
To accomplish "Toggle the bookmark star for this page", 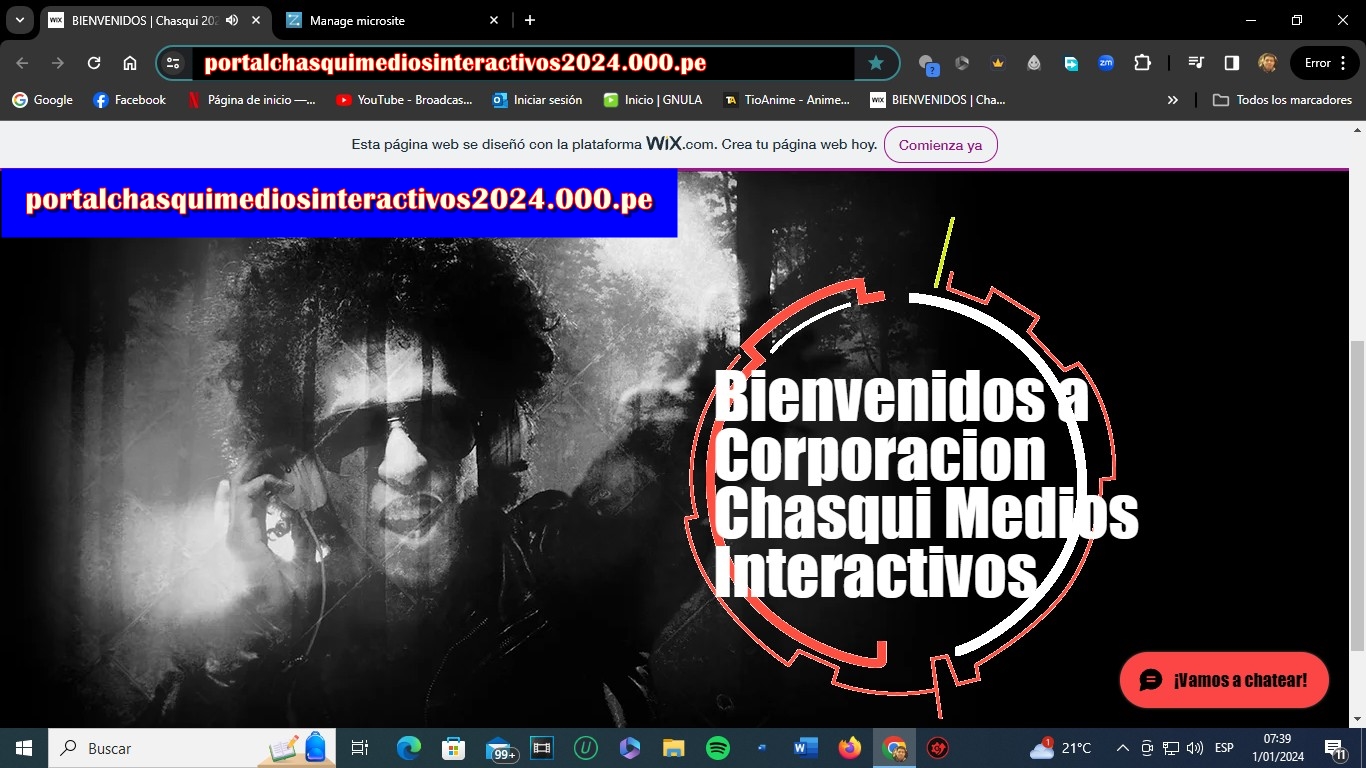I will [876, 62].
